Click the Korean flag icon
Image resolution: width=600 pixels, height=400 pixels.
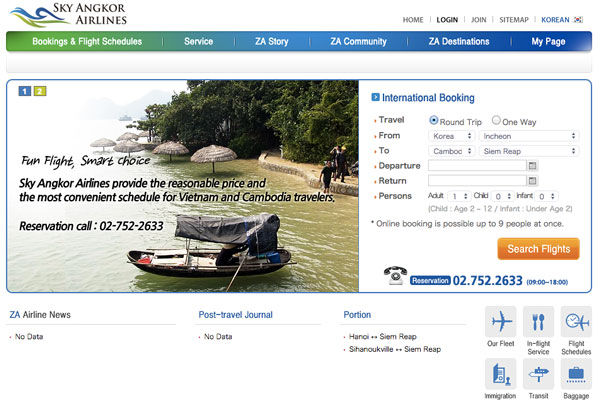point(578,20)
